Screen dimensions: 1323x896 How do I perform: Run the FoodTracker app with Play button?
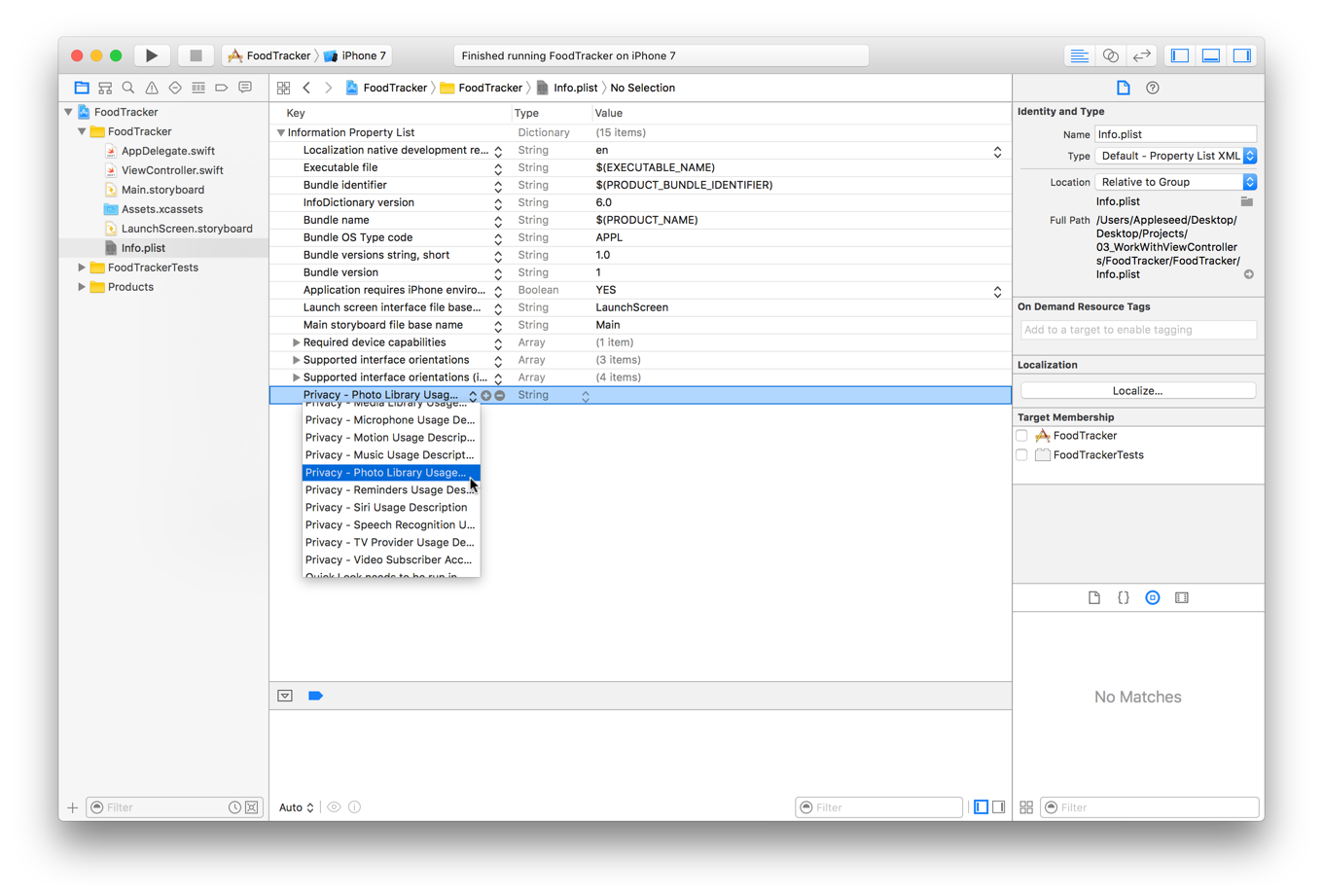click(152, 55)
